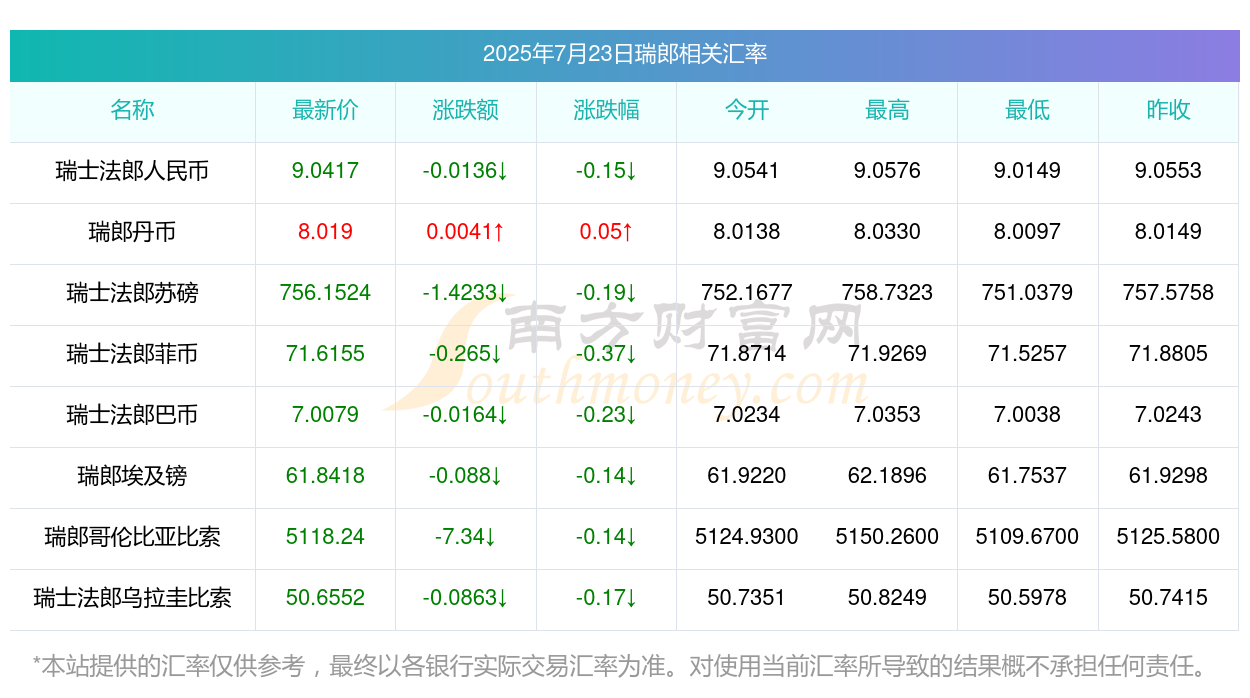
Task: Click change percent -0.23↓
Action: 606,415
